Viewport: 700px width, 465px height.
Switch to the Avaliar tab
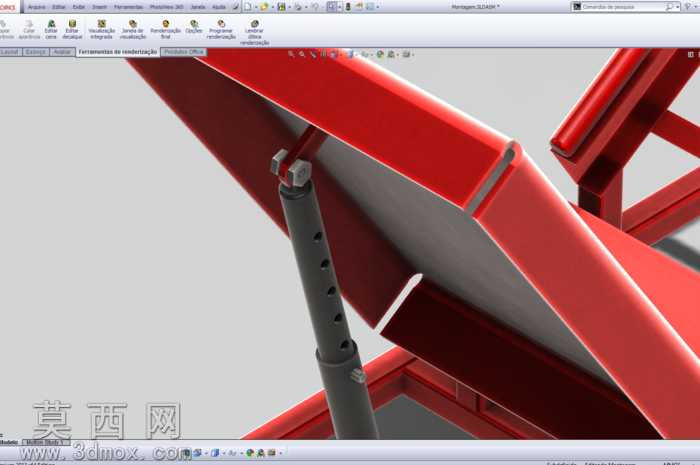pyautogui.click(x=62, y=52)
